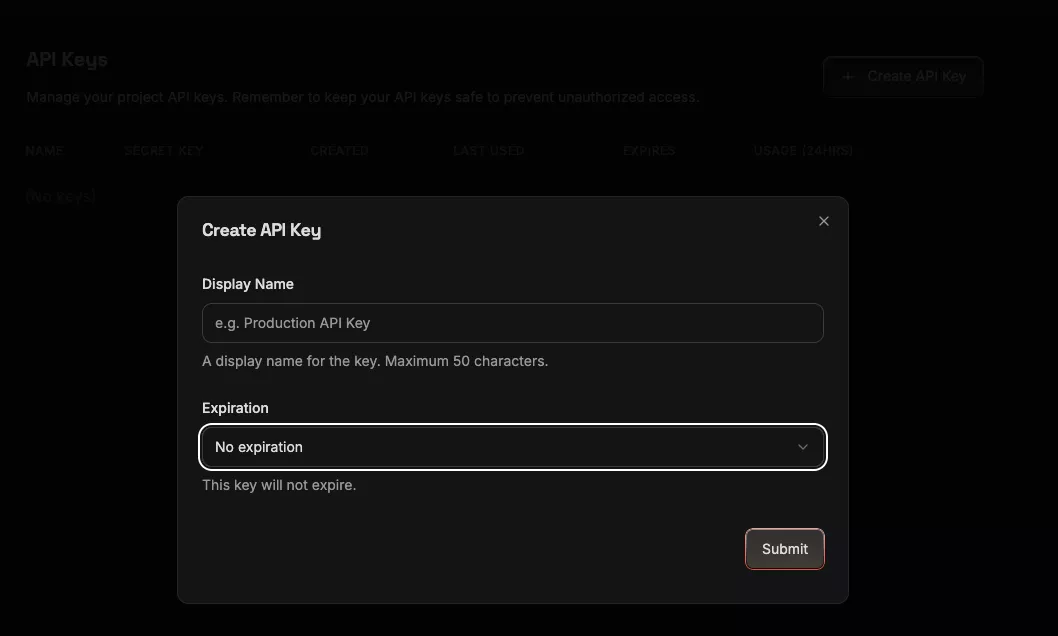Open the Expiration dropdown showing No expiration
1058x636 pixels.
[512, 447]
